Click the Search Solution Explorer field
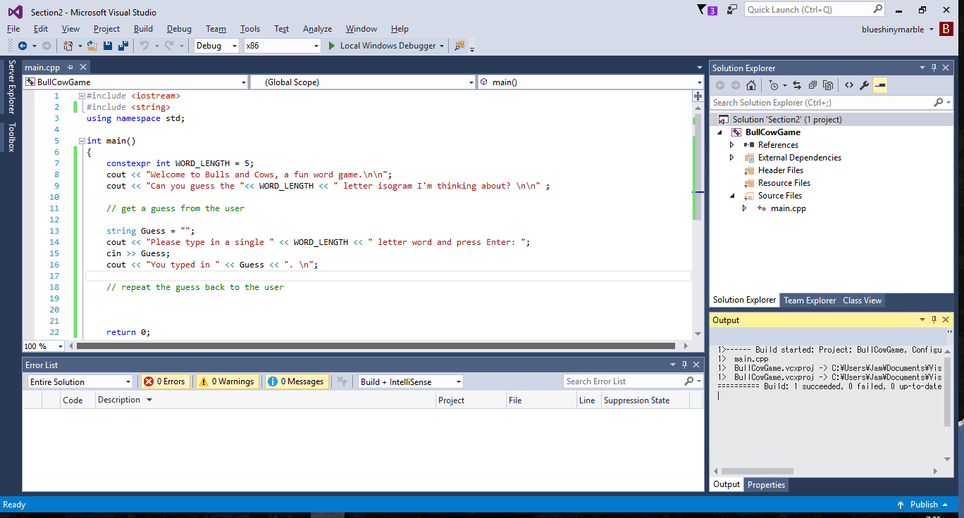 click(831, 103)
